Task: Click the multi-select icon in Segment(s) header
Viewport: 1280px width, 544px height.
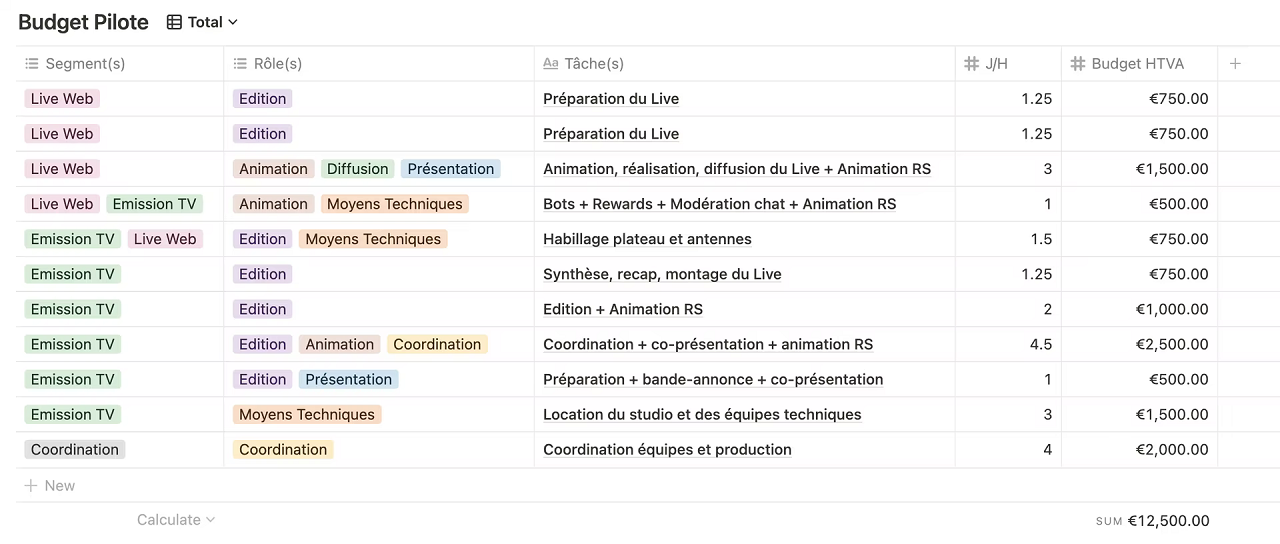Action: tap(32, 64)
